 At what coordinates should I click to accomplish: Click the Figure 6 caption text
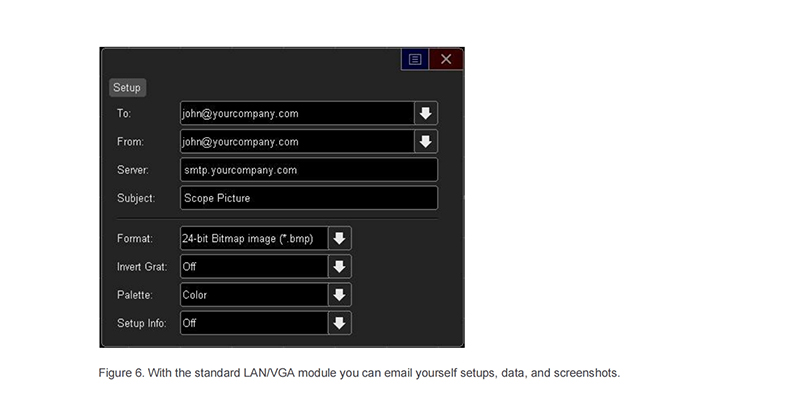pos(359,373)
